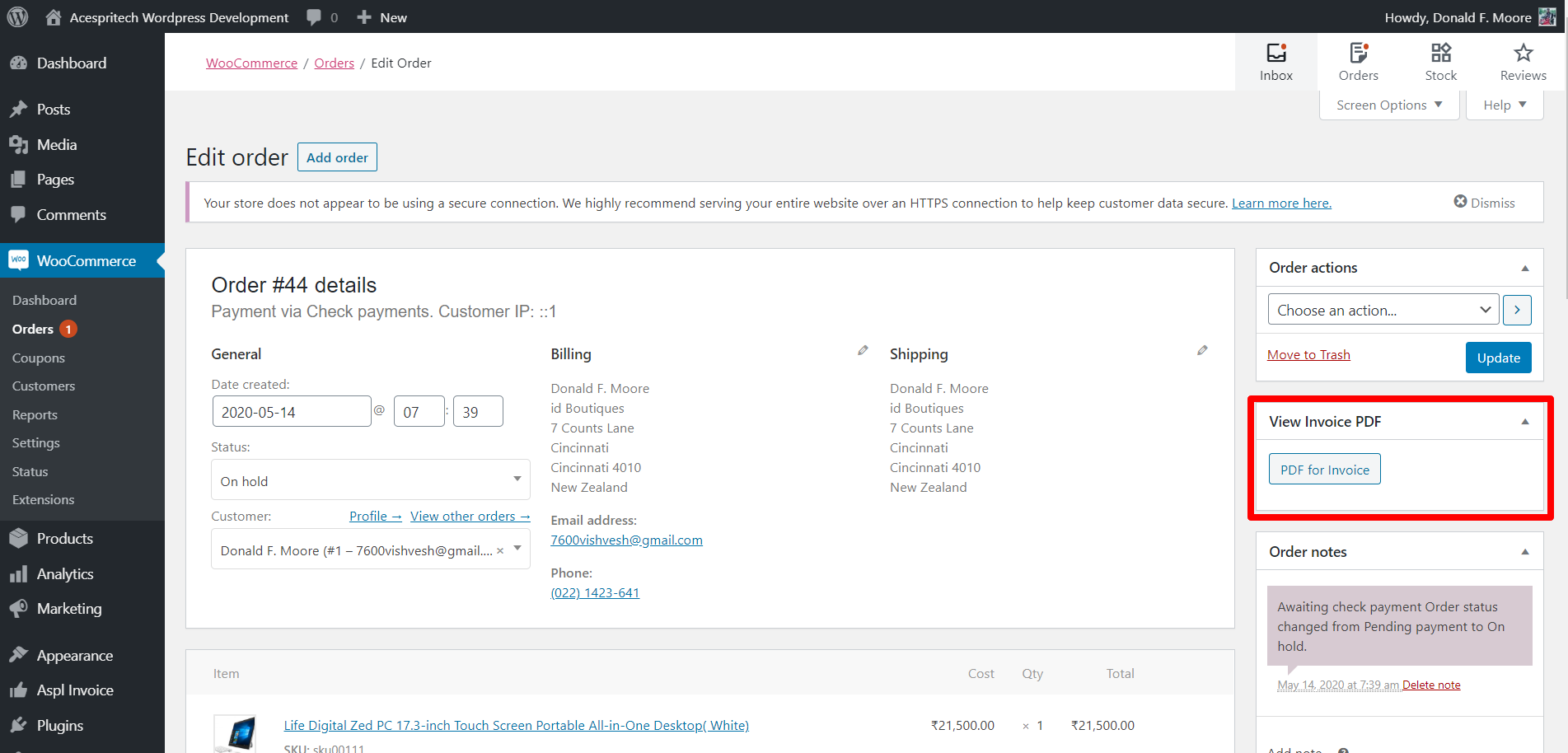Click the Delete note link
The width and height of the screenshot is (1568, 753).
1431,685
